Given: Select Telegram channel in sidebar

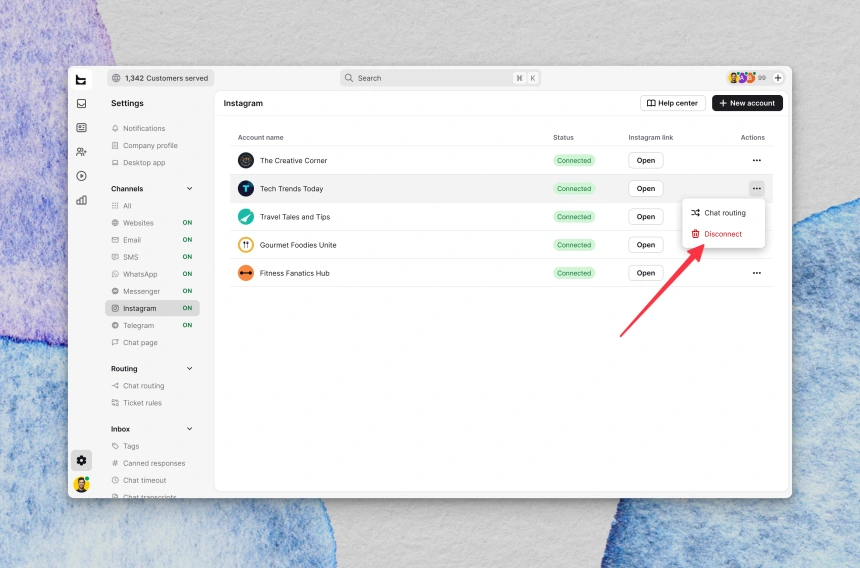Looking at the screenshot, I should 152,325.
